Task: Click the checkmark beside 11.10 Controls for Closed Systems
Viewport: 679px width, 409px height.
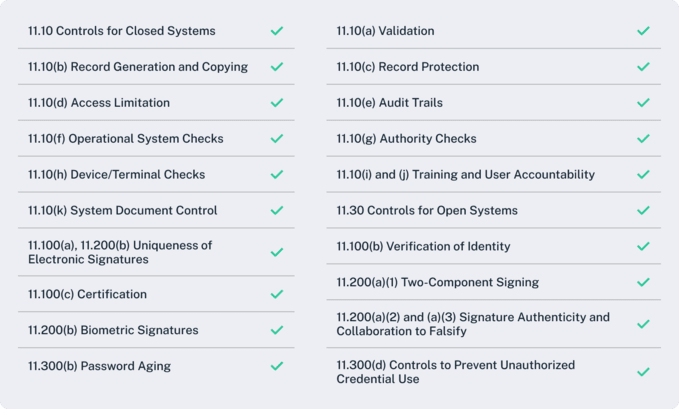Action: click(x=277, y=31)
